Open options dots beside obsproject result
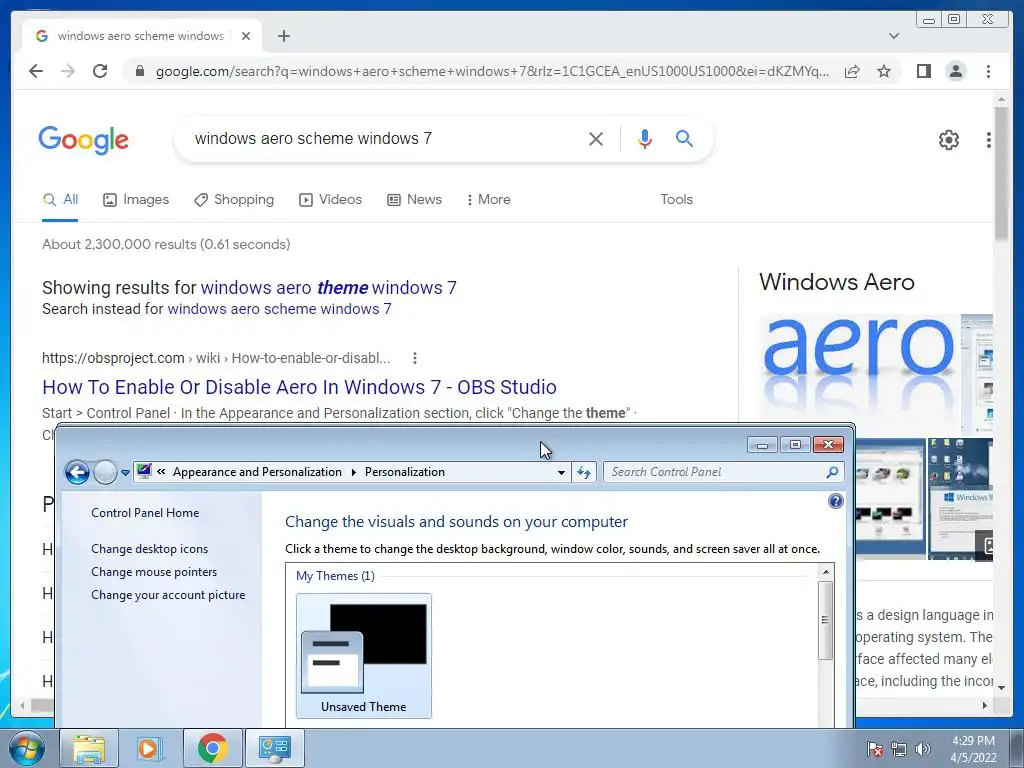Image resolution: width=1024 pixels, height=768 pixels. tap(414, 358)
